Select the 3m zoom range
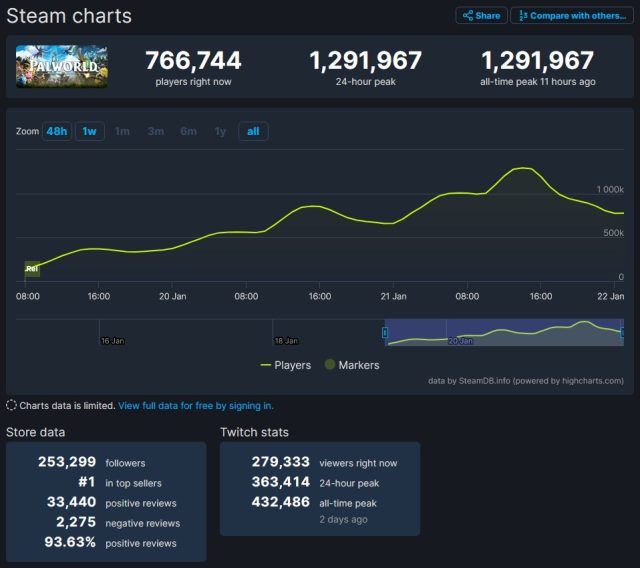 (x=156, y=131)
